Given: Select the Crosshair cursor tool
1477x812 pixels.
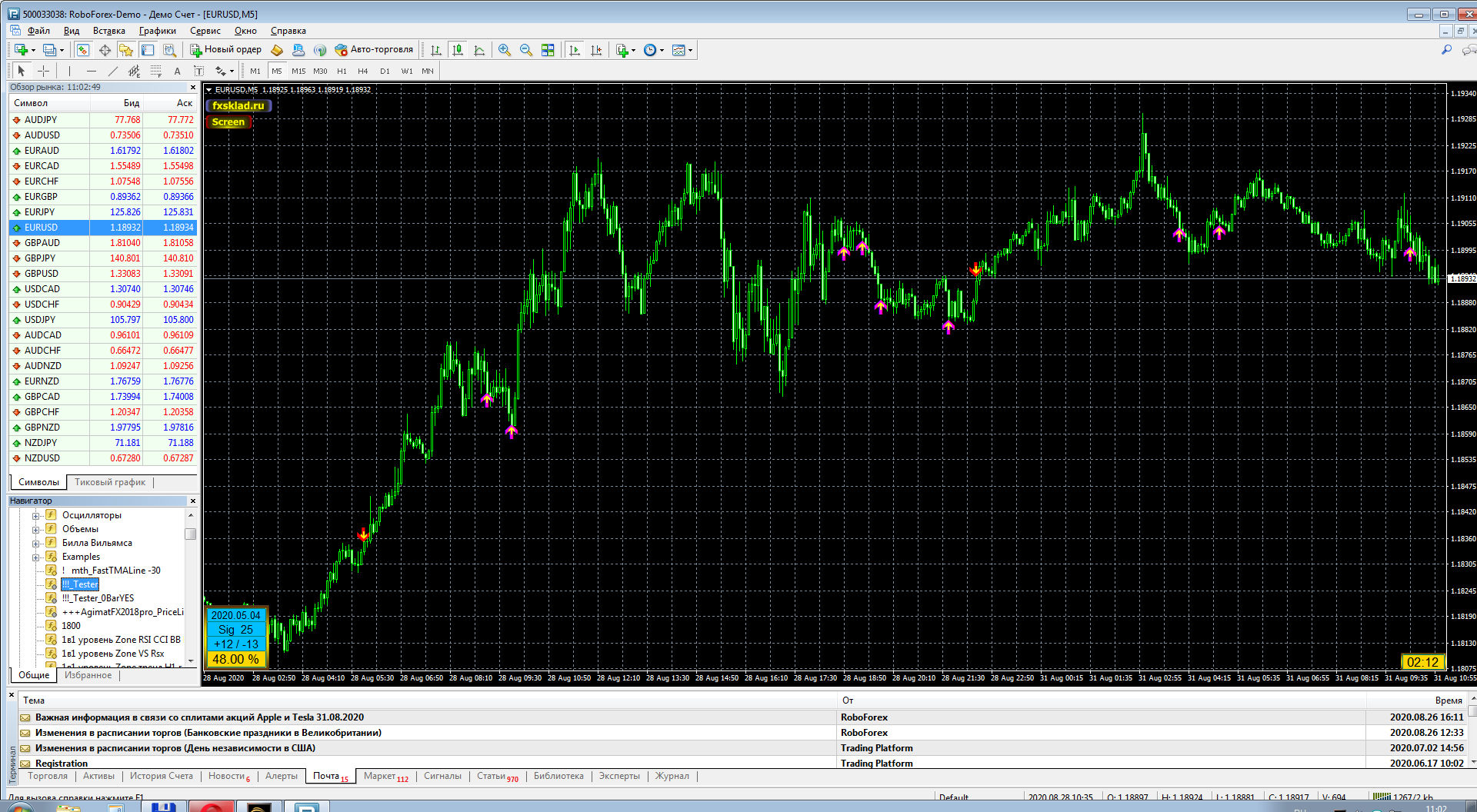Looking at the screenshot, I should (x=43, y=71).
